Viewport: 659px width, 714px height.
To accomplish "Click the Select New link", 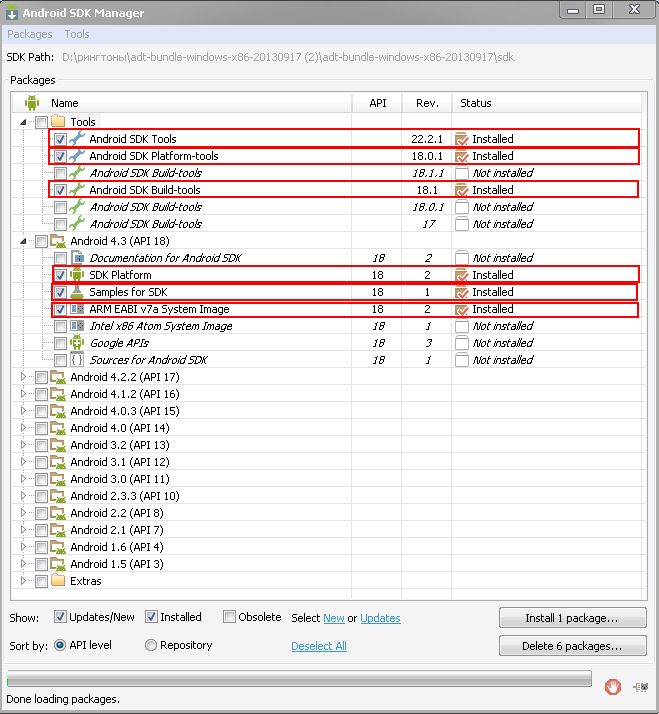I will click(x=334, y=618).
